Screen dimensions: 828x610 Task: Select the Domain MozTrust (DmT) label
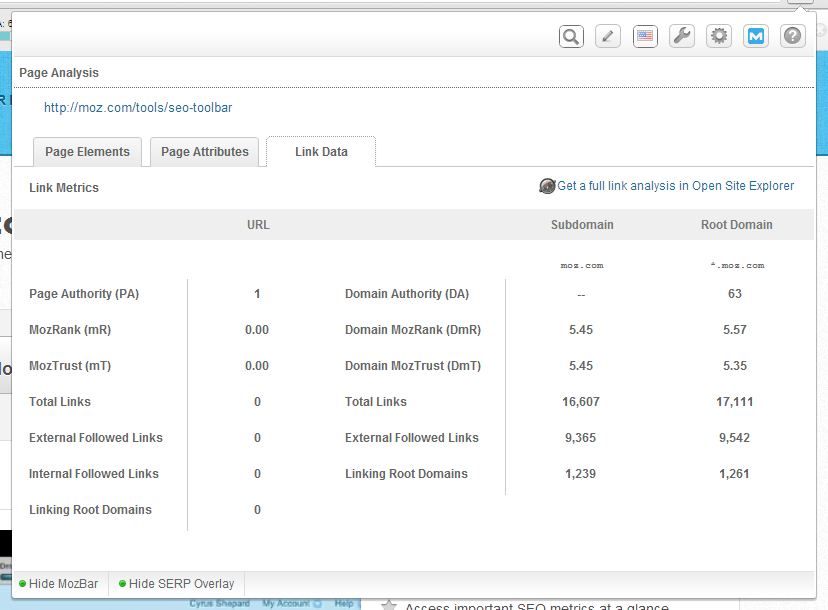[x=413, y=365]
